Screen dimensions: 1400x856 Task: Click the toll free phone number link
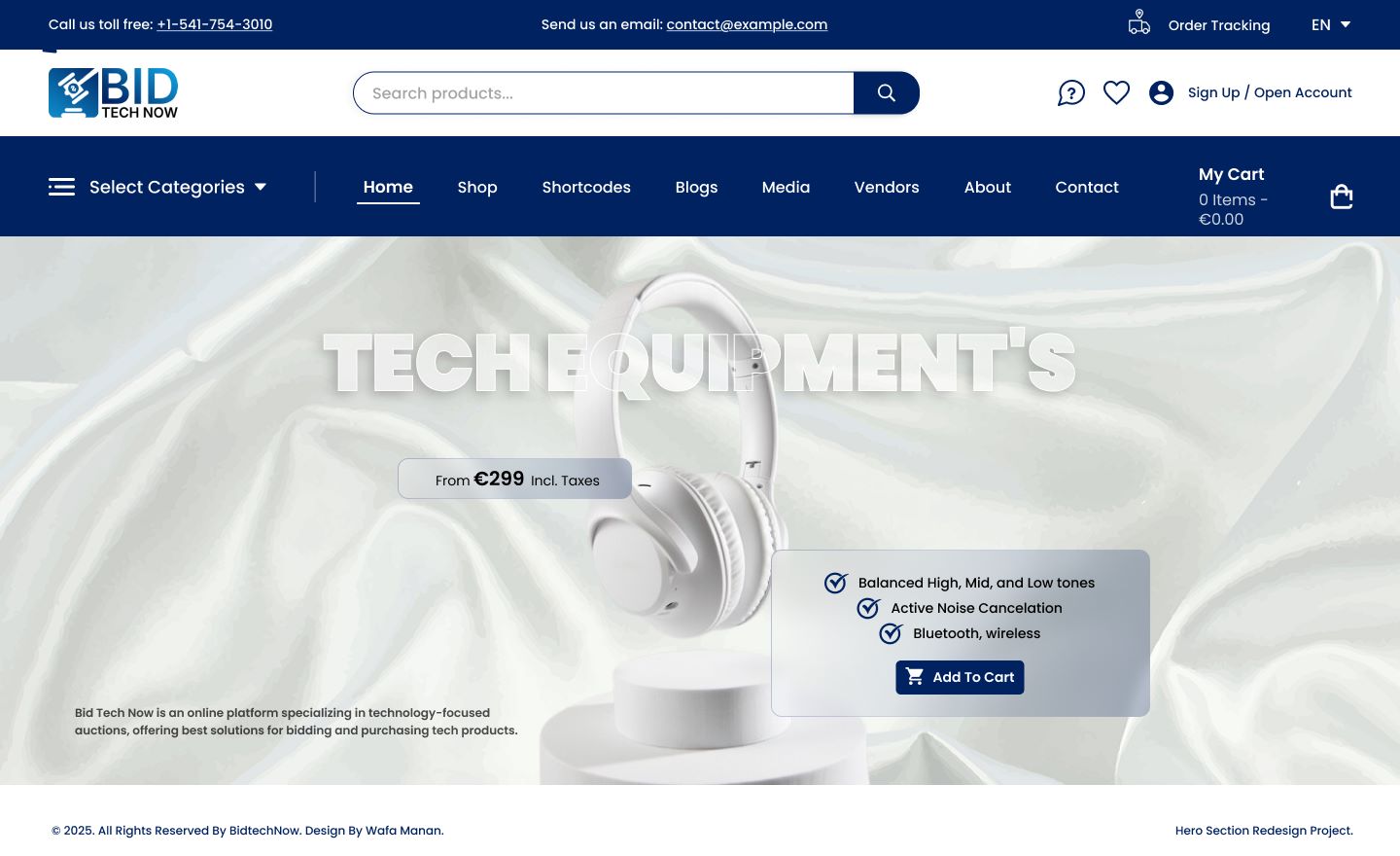coord(215,24)
